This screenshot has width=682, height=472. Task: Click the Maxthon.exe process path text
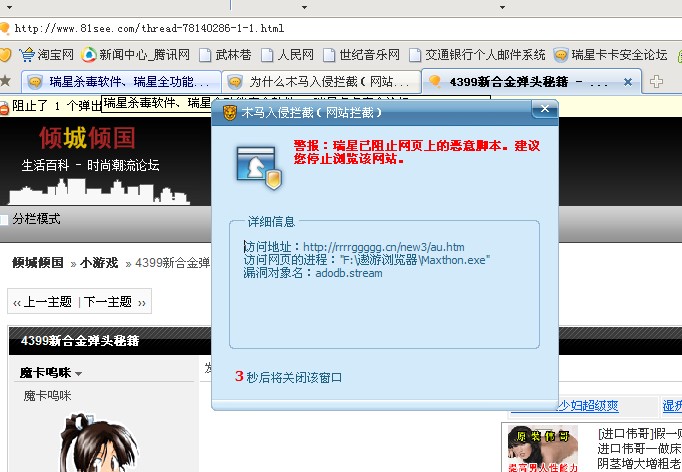(415, 260)
